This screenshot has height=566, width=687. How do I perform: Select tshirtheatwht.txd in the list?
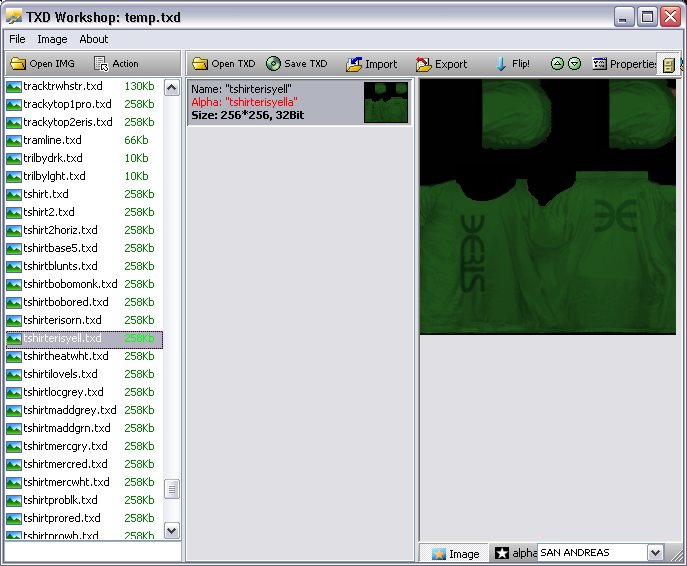(x=84, y=356)
